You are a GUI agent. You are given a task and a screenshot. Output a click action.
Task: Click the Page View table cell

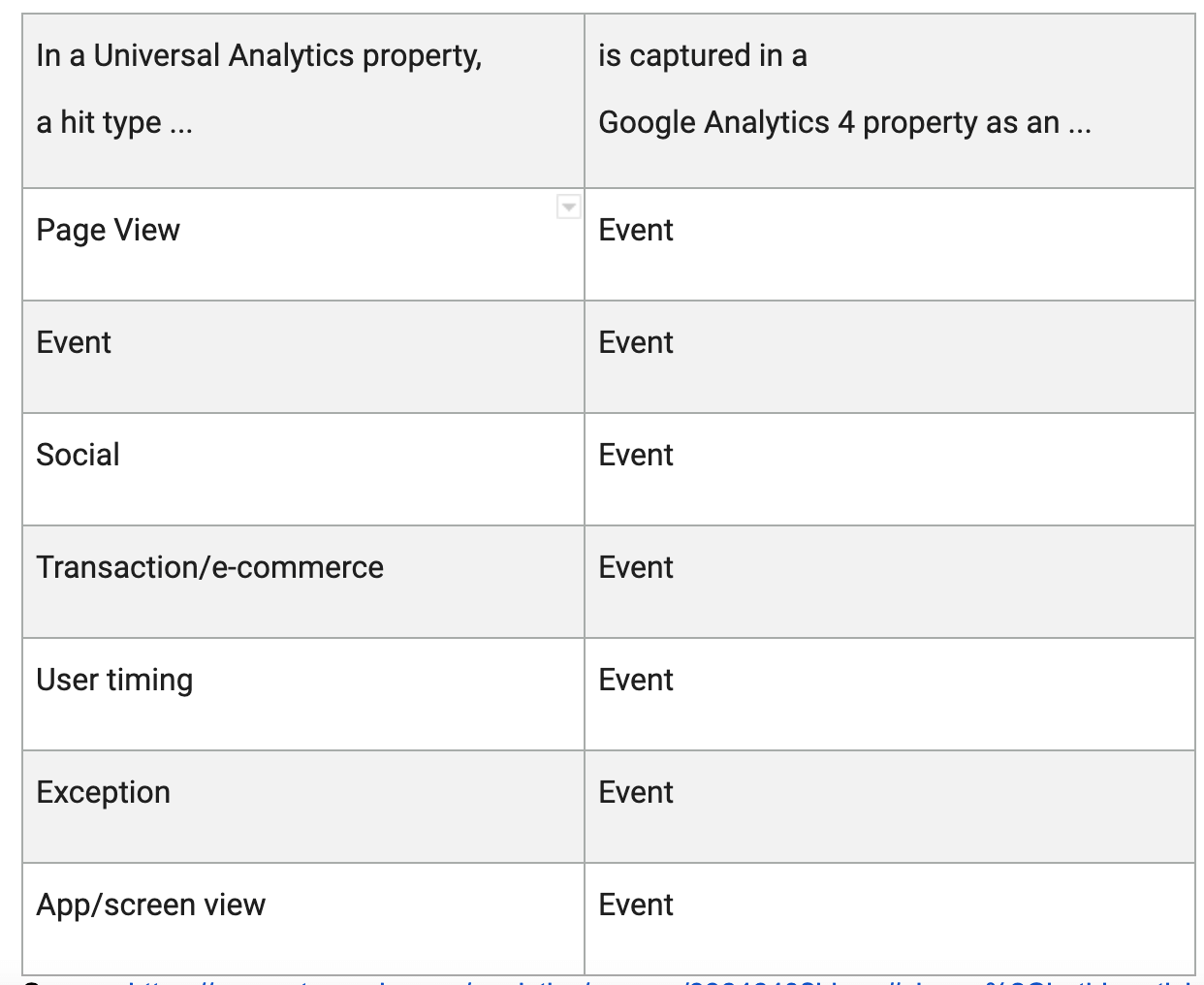point(303,244)
